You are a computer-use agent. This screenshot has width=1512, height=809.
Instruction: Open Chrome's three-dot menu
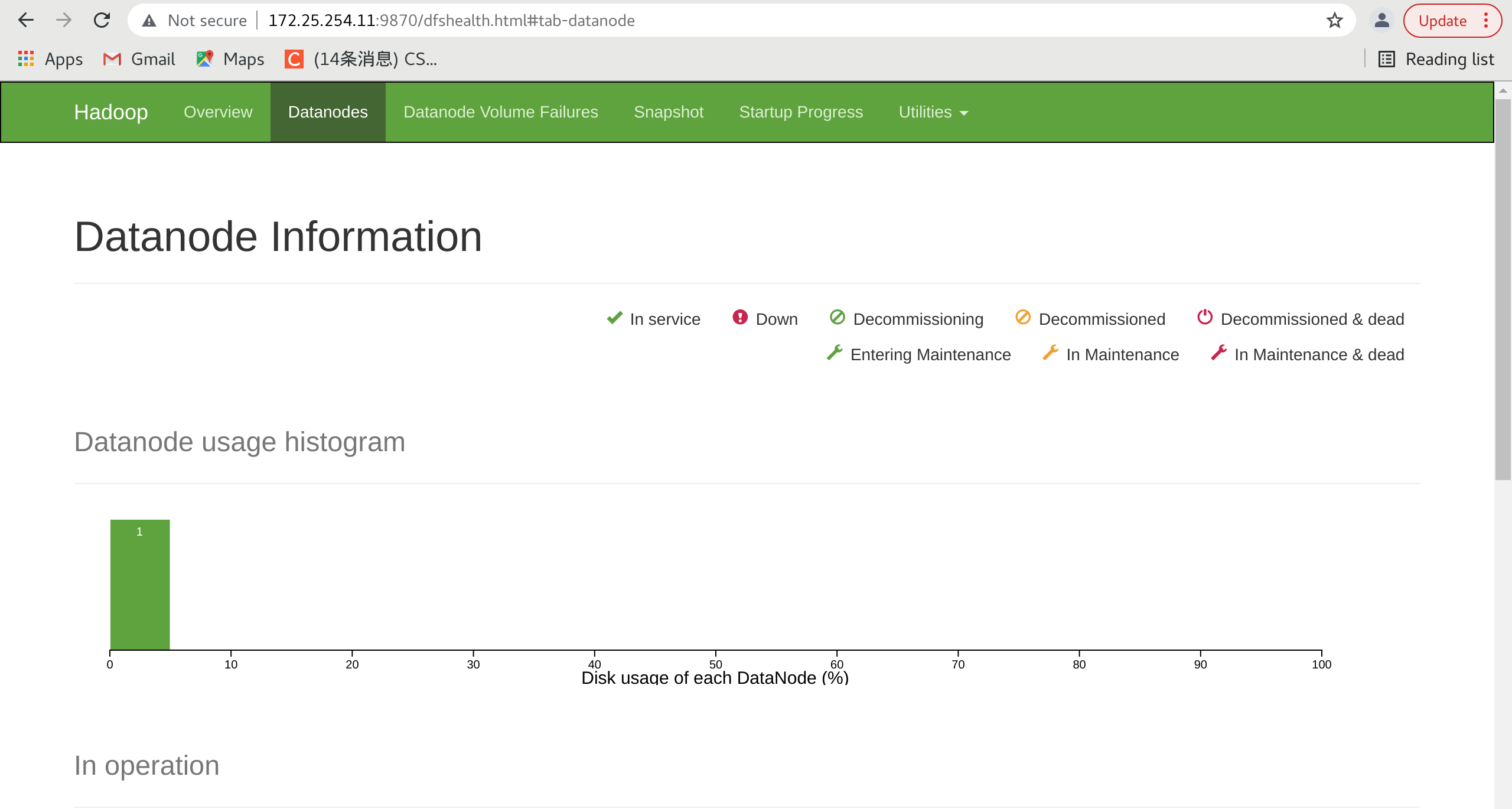click(x=1486, y=21)
